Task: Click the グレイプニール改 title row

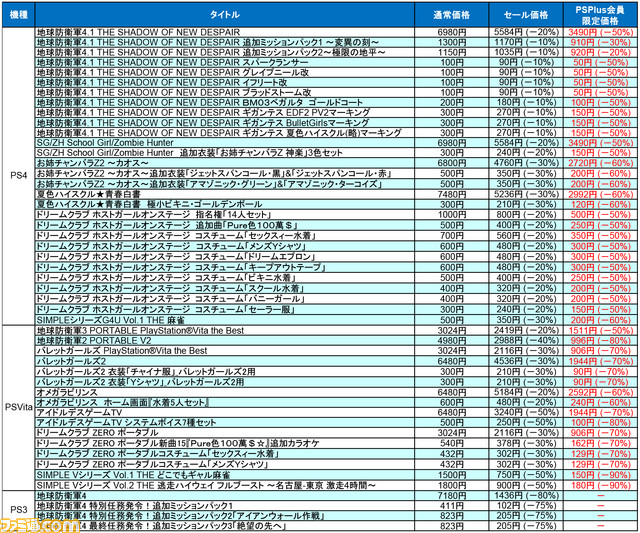Action: (x=225, y=73)
